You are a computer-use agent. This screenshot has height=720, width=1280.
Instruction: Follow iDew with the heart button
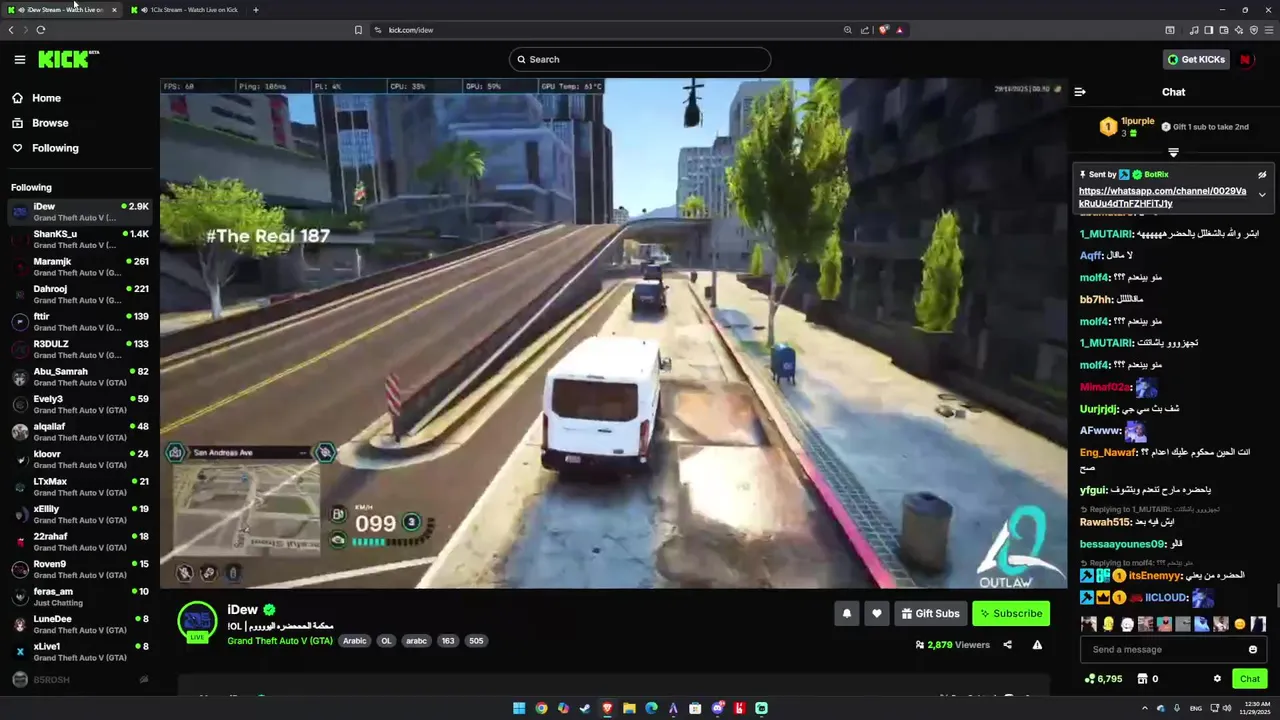point(877,614)
